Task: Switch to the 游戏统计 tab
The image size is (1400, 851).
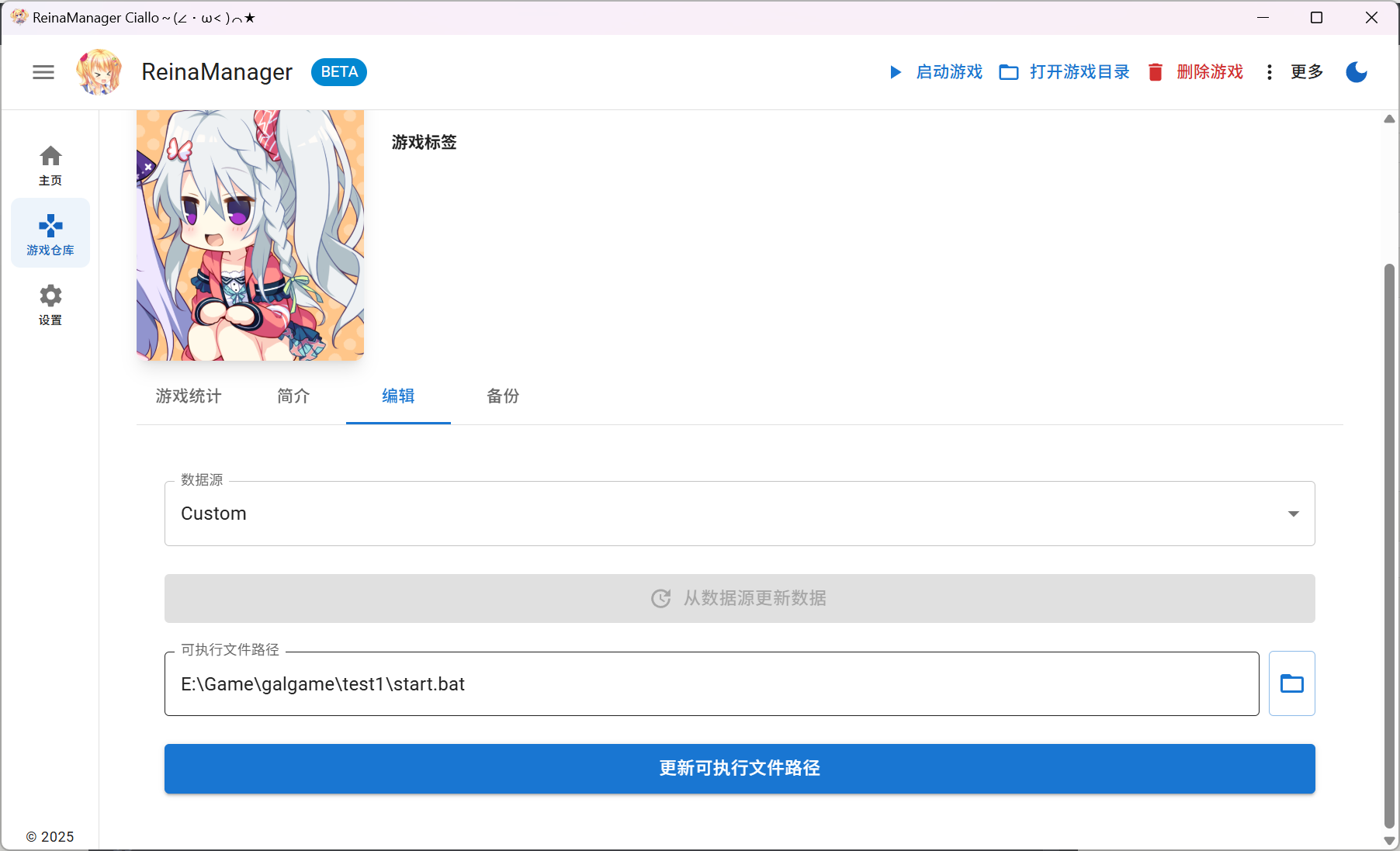Action: pyautogui.click(x=187, y=396)
